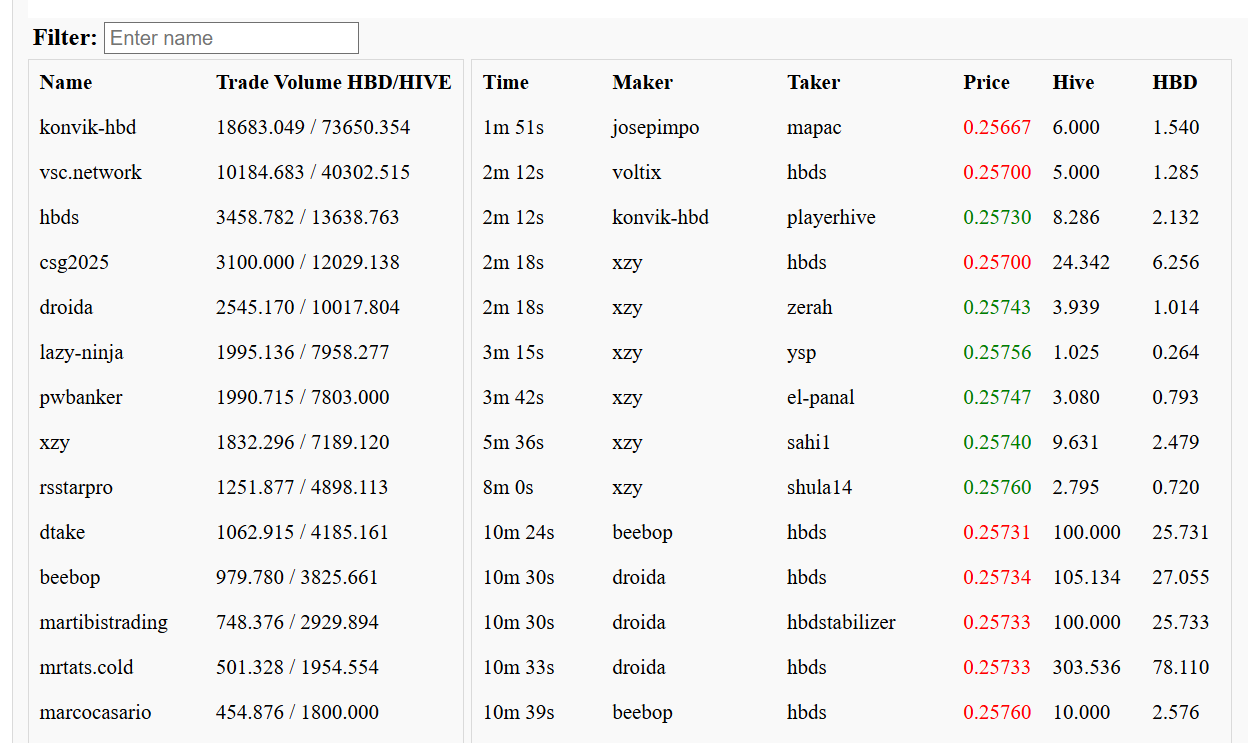Viewport: 1248px width, 743px height.
Task: Click the Trade Volume HBD/HIVE header
Action: 333,83
